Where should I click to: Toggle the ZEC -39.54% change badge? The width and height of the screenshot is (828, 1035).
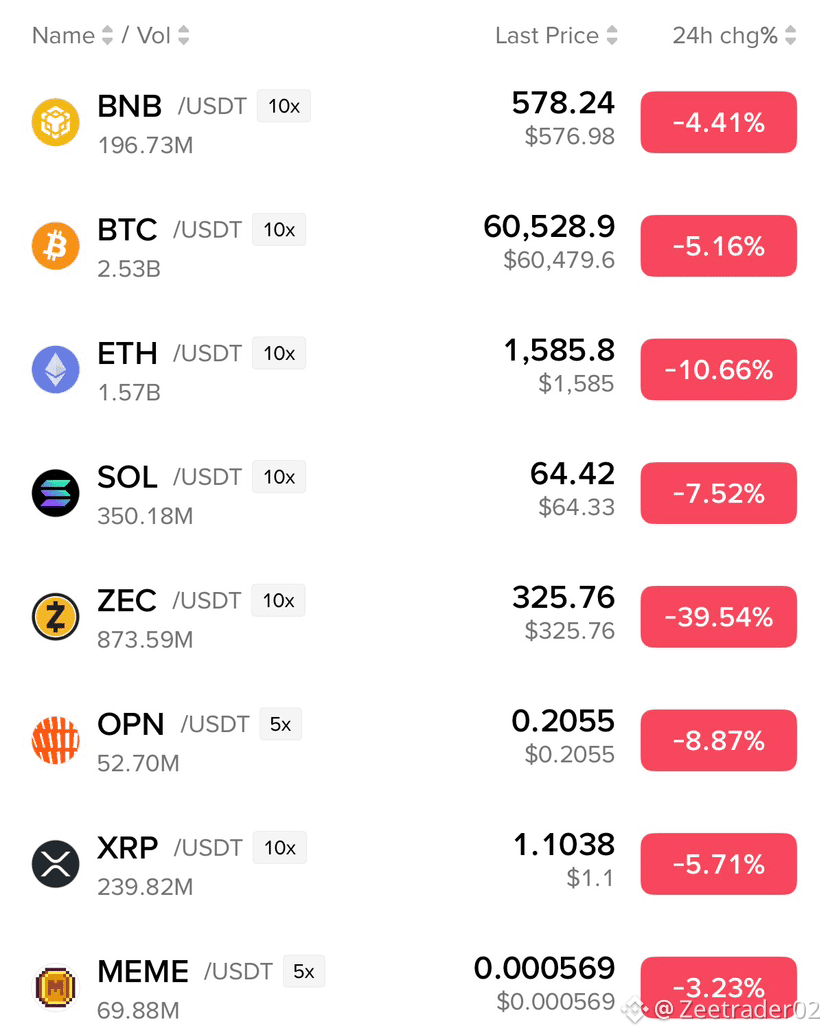point(718,617)
